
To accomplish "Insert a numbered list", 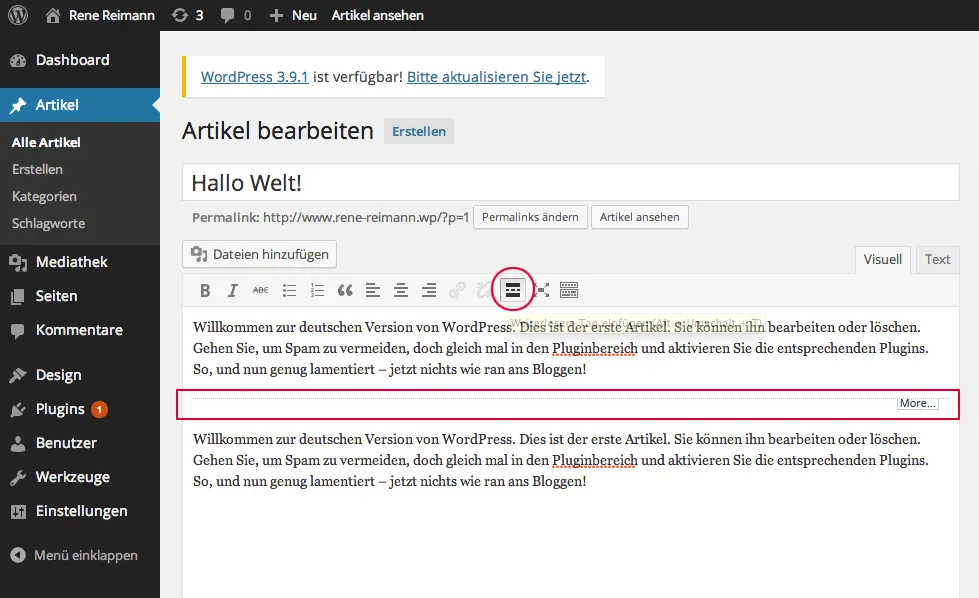I will tap(317, 290).
